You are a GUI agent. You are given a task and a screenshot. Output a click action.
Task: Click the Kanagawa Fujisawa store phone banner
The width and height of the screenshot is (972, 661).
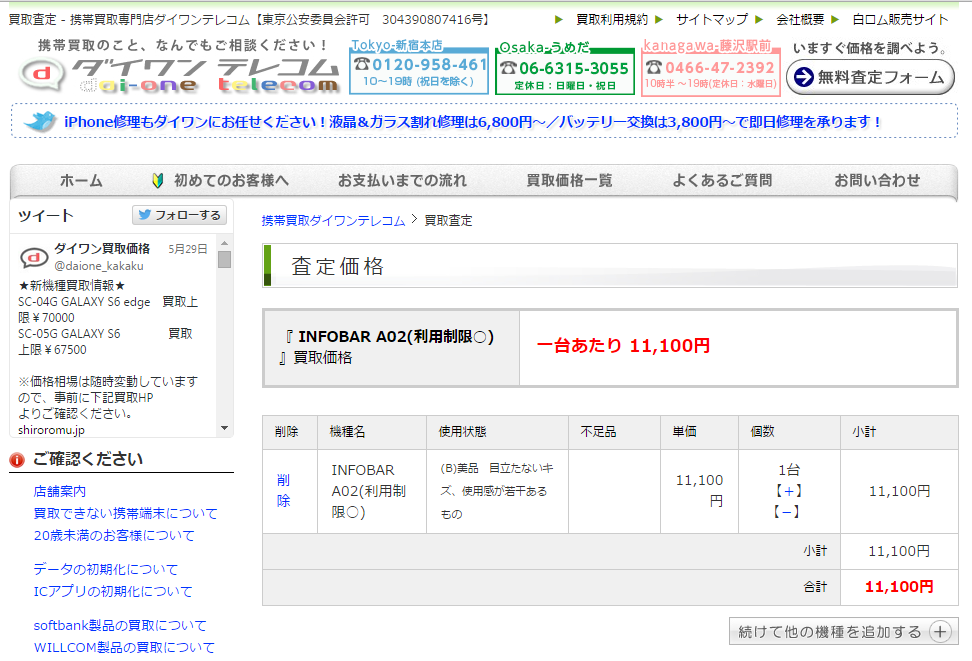(x=710, y=68)
